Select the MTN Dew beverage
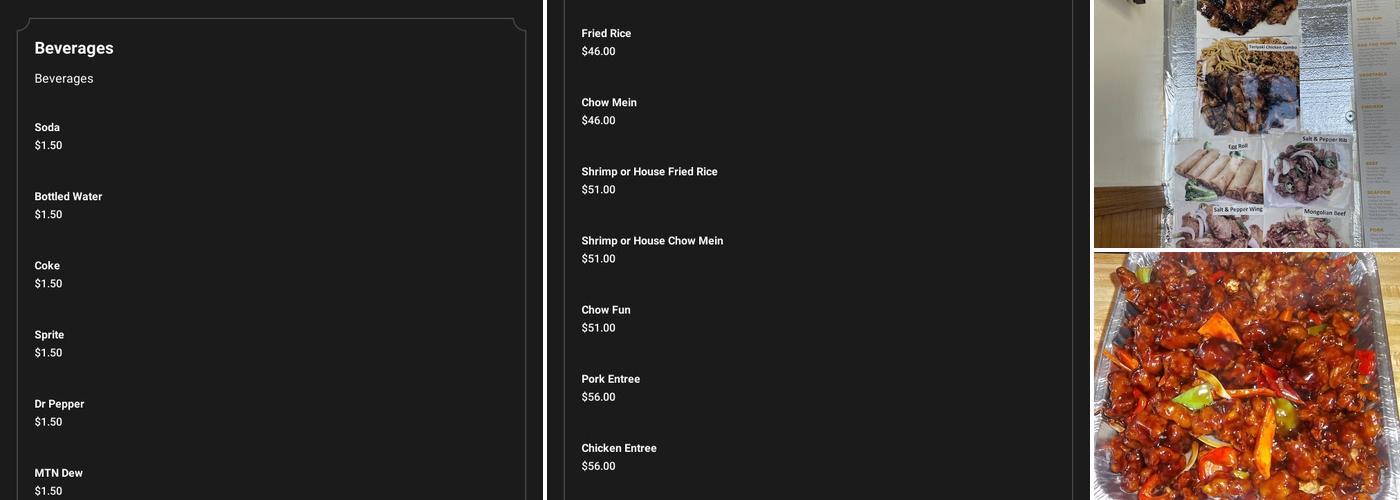The height and width of the screenshot is (500, 1400). coord(58,473)
